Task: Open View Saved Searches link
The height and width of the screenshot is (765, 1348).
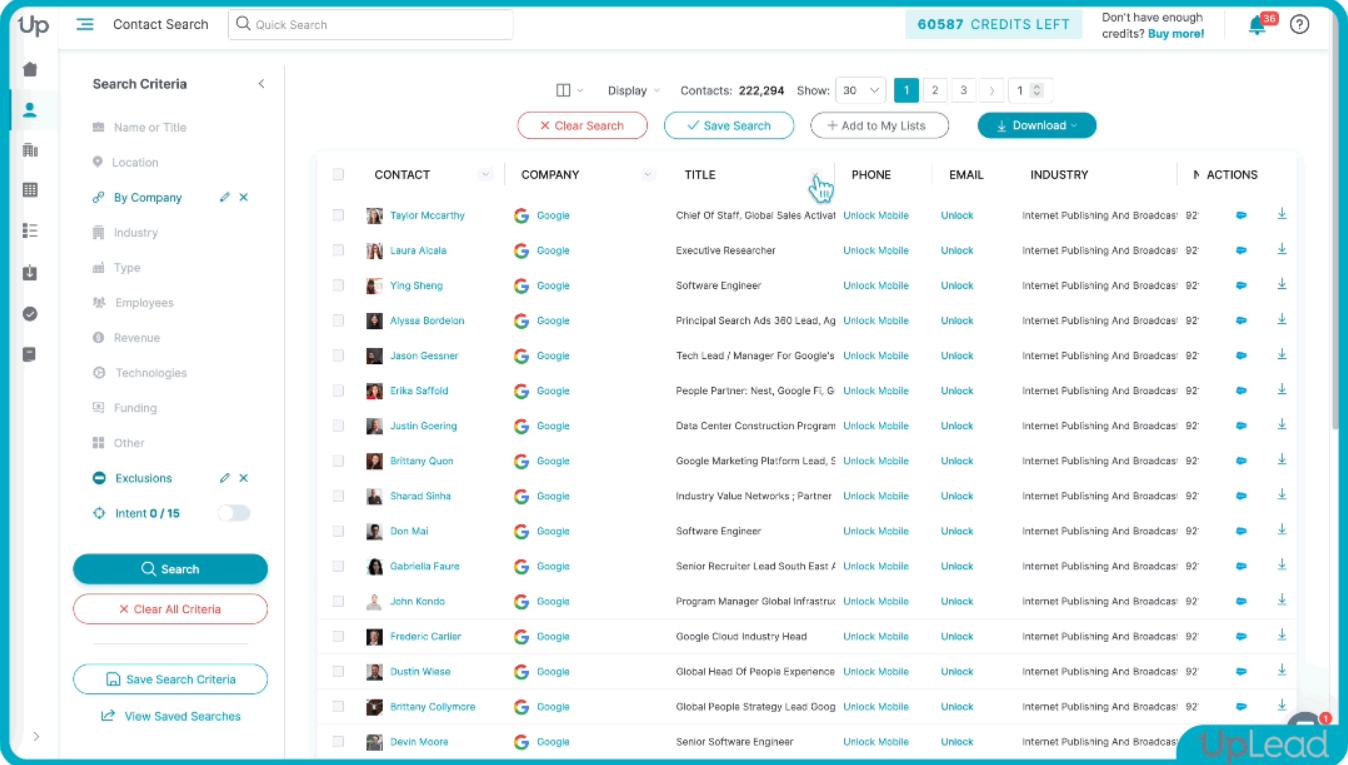Action: [x=171, y=716]
